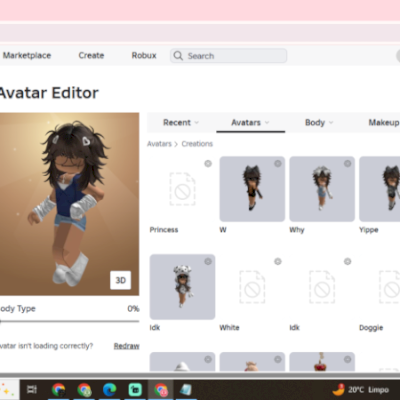The image size is (400, 400).
Task: Switch to the Body tab
Action: point(319,123)
